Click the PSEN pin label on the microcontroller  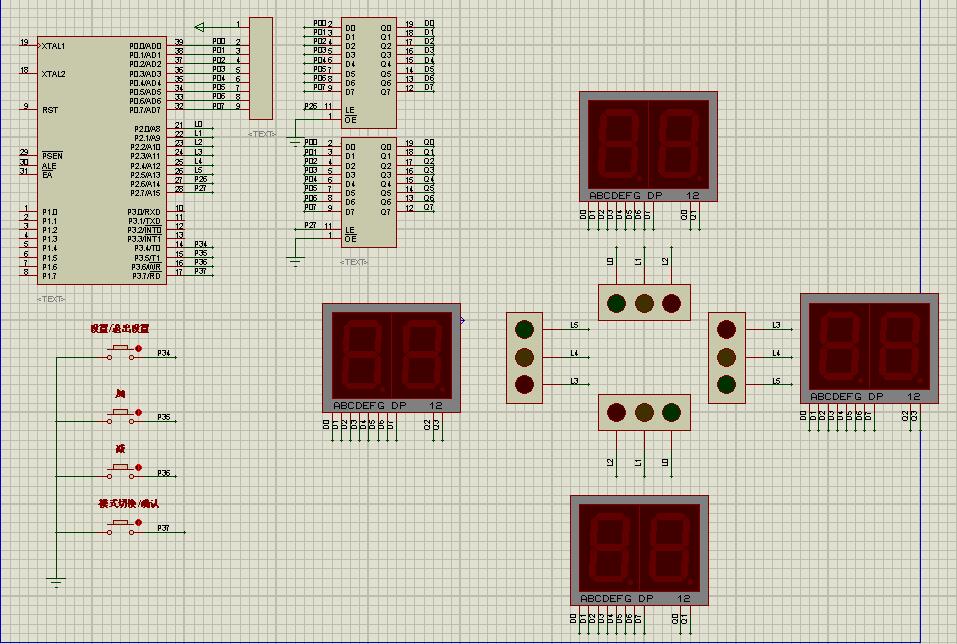click(52, 156)
